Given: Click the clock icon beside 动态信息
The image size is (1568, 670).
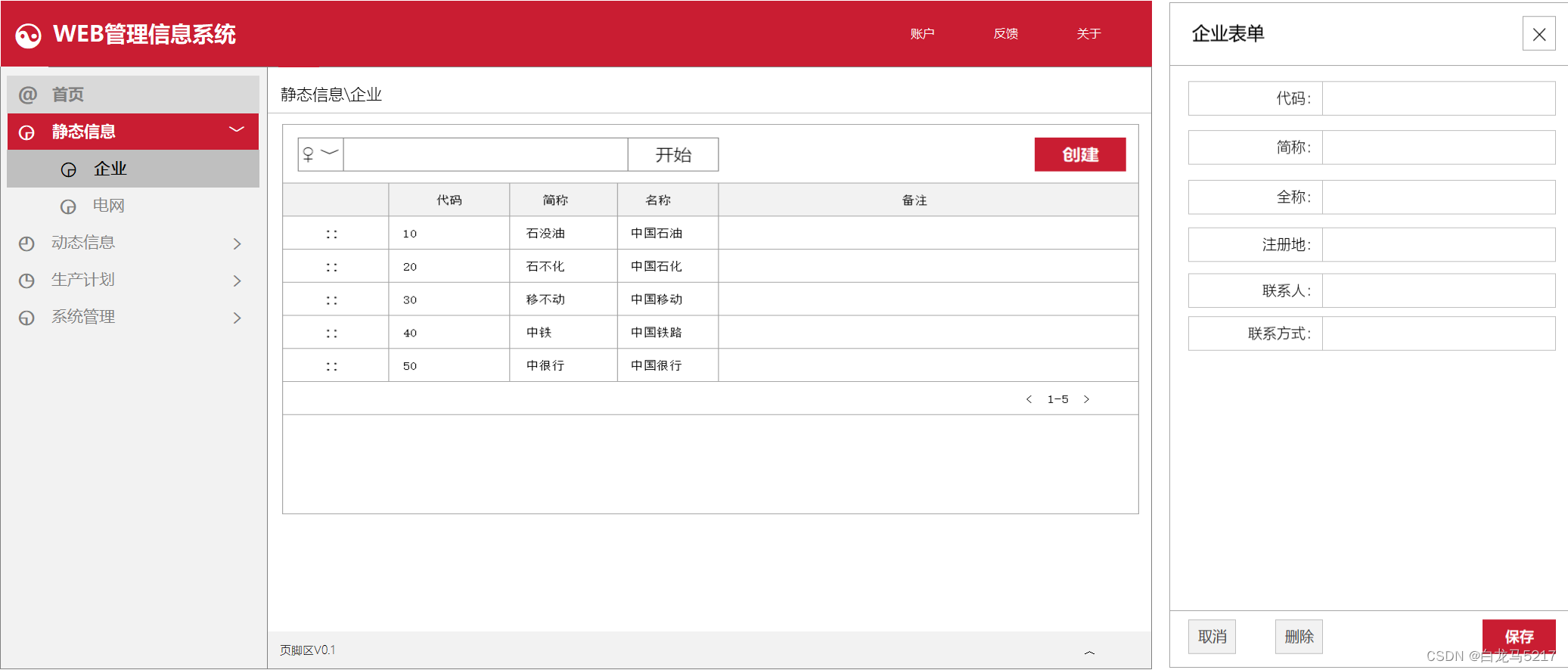Looking at the screenshot, I should (x=26, y=243).
